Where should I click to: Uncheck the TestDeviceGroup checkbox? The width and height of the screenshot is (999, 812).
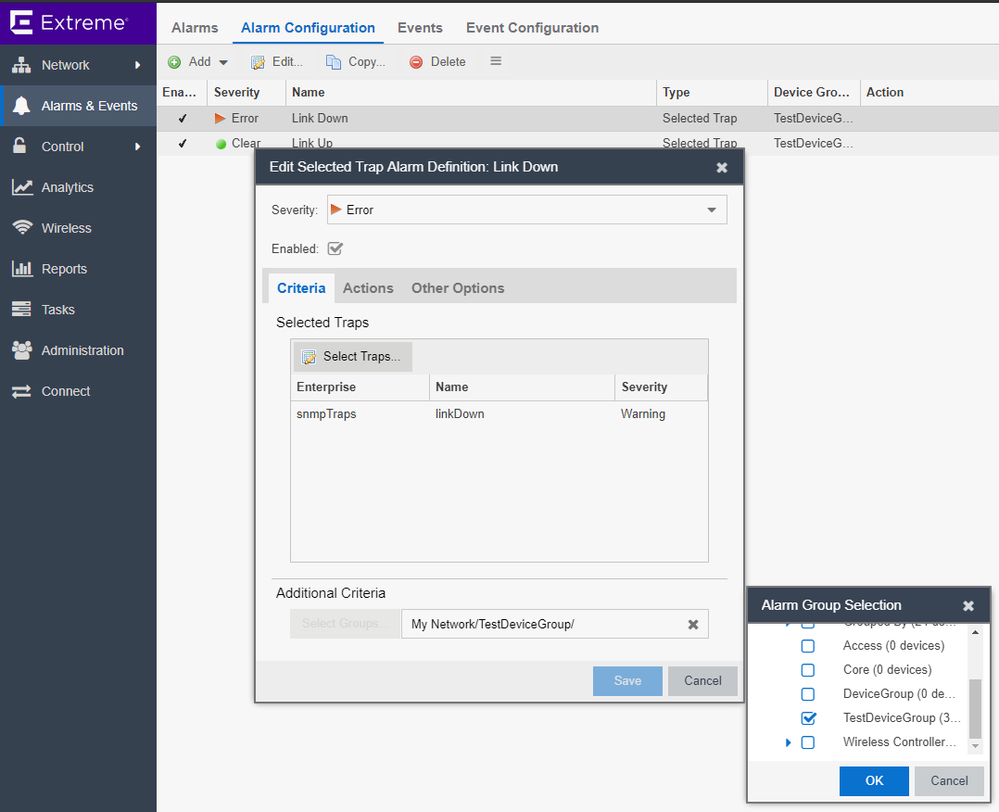coord(808,718)
